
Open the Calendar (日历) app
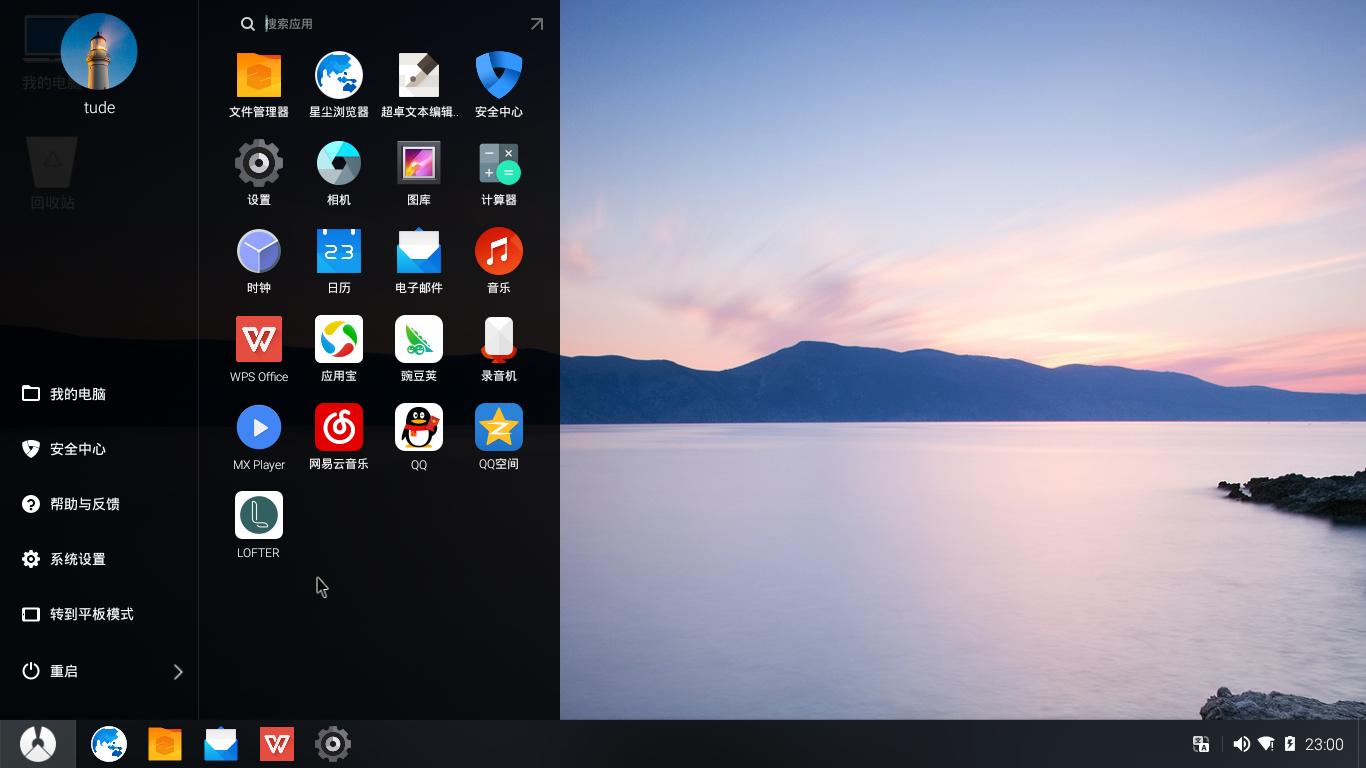339,252
